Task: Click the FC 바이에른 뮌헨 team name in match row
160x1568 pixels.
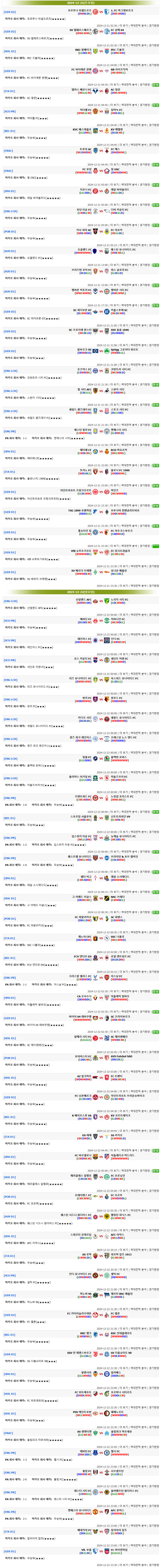Action: (82, 69)
